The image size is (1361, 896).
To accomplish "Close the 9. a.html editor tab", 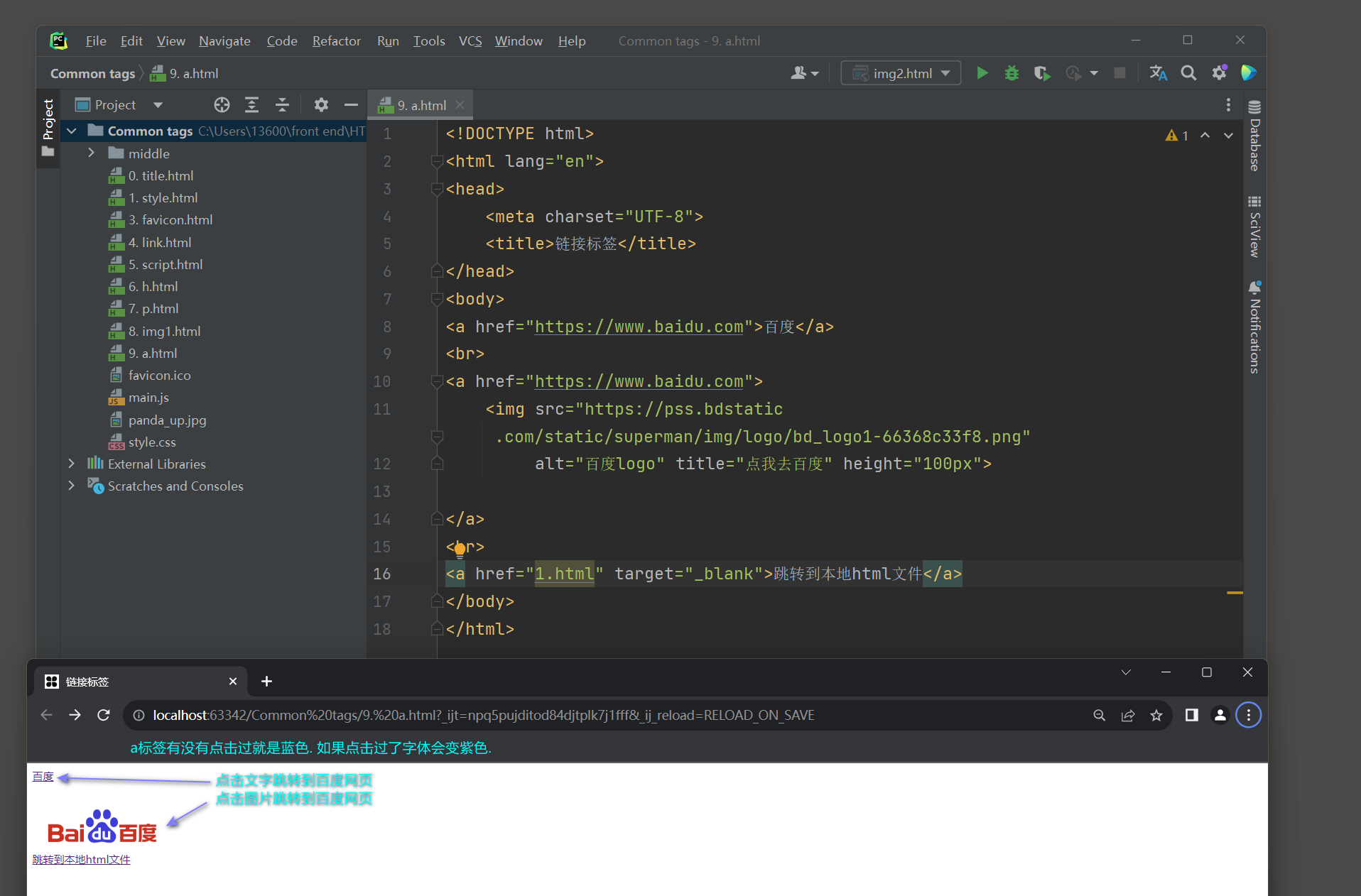I will pos(460,105).
